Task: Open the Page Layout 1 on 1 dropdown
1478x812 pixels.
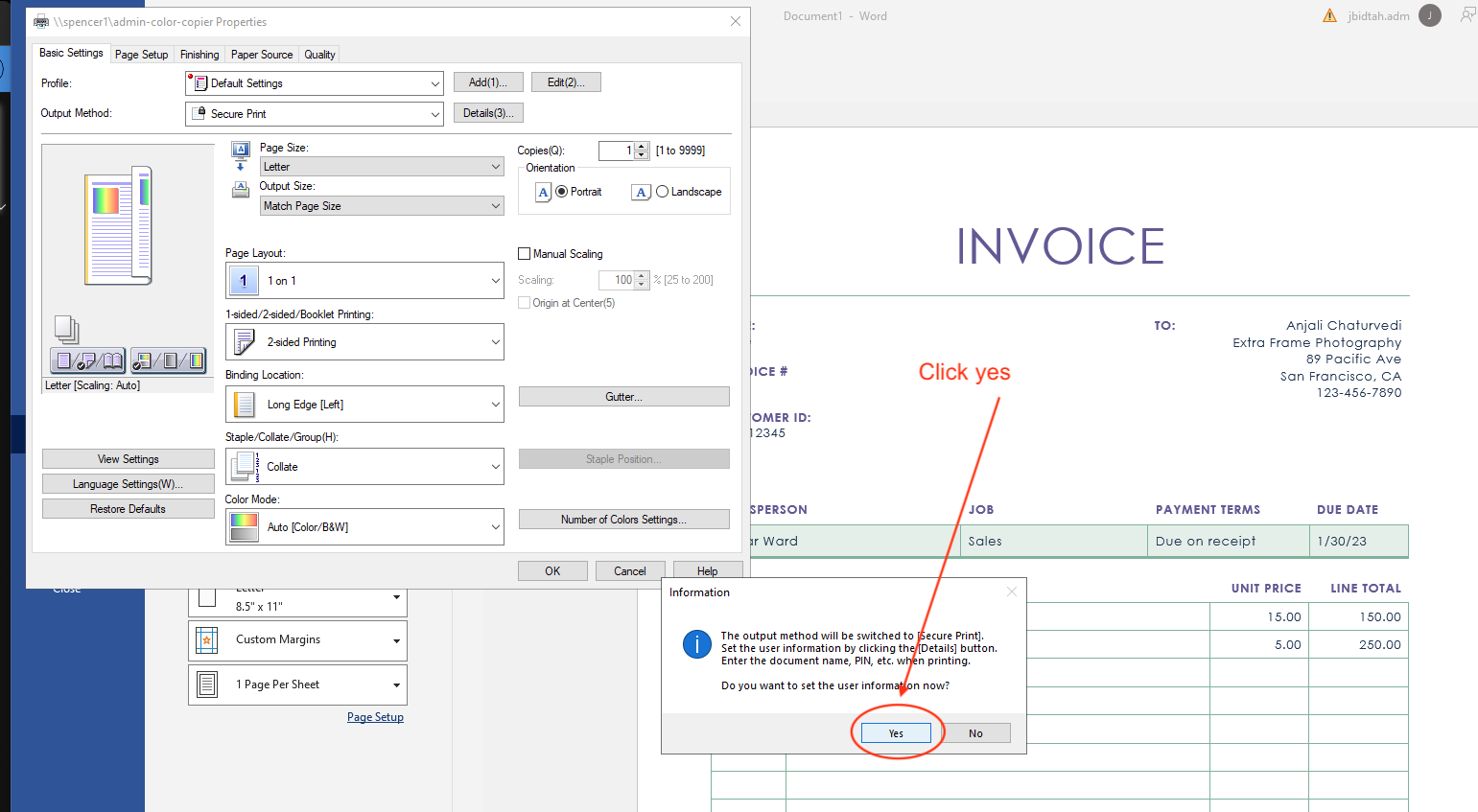Action: [x=364, y=281]
